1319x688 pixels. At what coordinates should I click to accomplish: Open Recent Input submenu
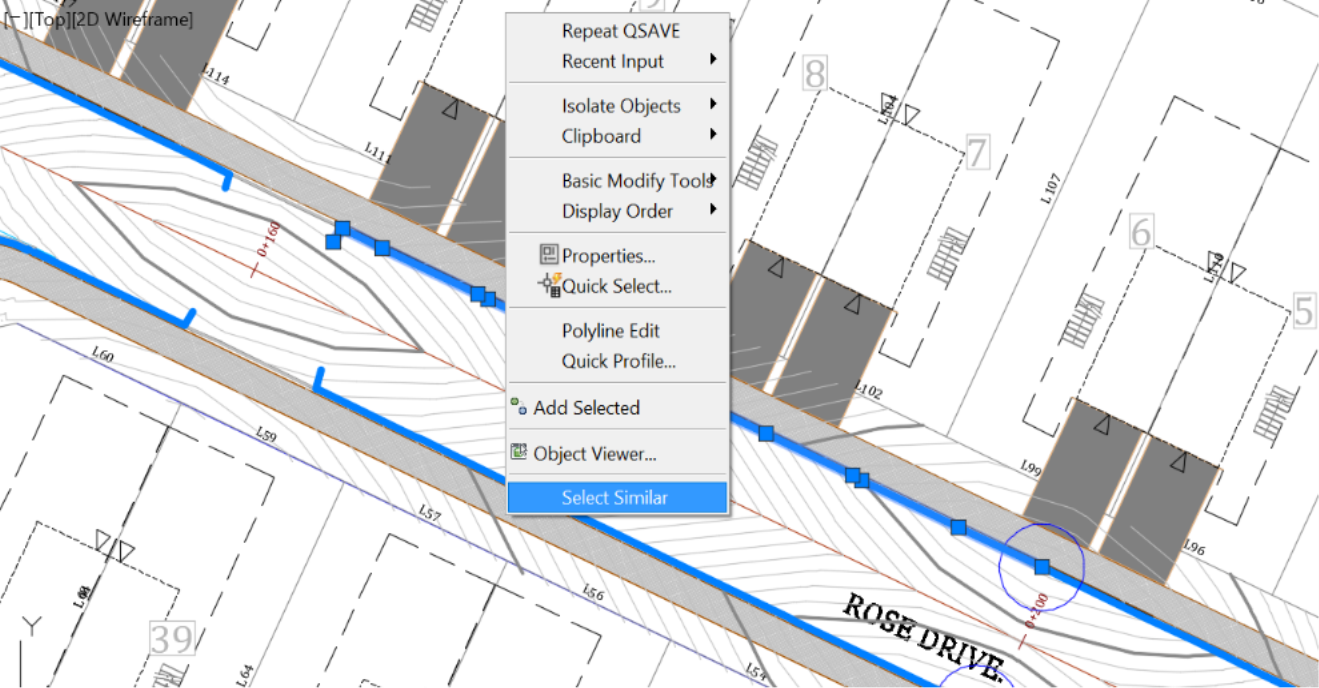tap(618, 61)
